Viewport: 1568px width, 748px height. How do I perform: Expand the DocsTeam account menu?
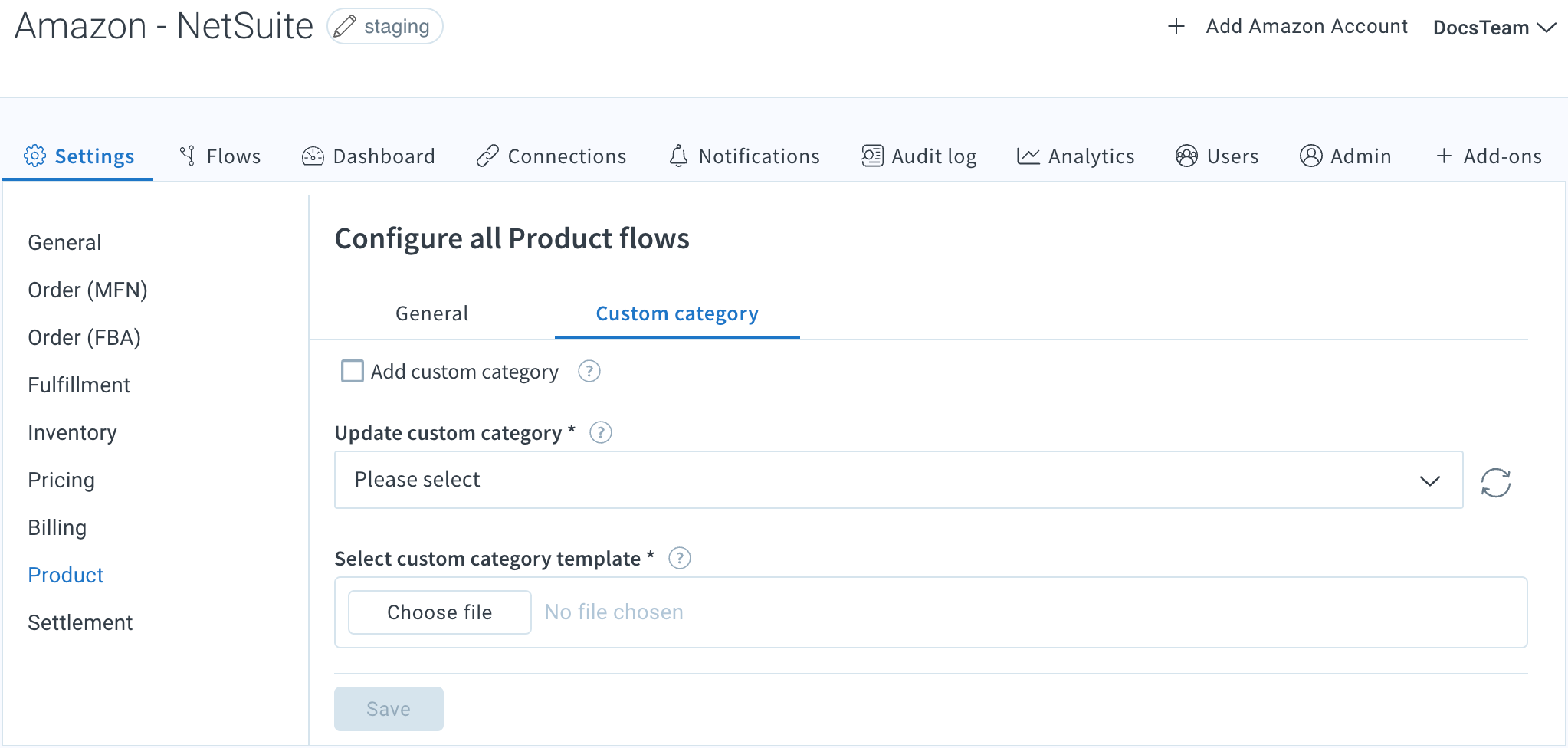[x=1494, y=28]
